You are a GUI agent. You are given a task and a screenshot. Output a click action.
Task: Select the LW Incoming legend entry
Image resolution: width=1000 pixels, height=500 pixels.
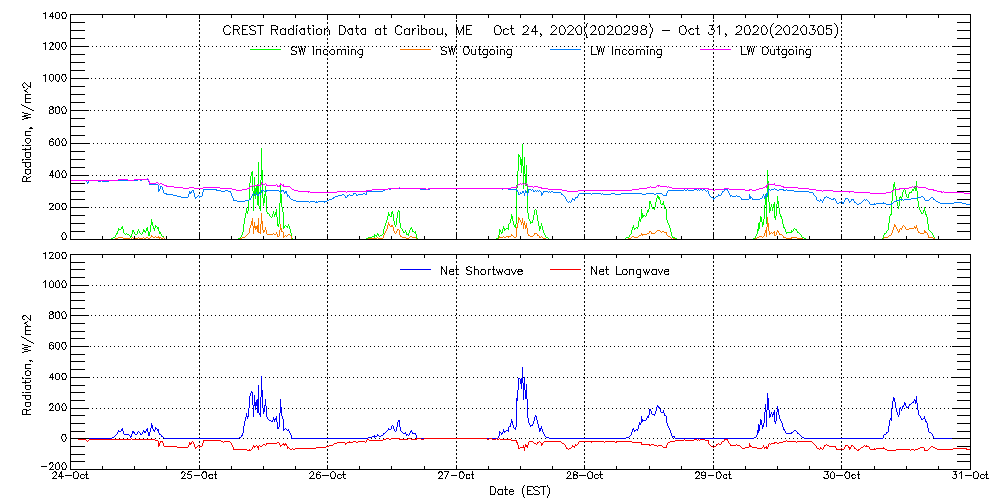625,52
